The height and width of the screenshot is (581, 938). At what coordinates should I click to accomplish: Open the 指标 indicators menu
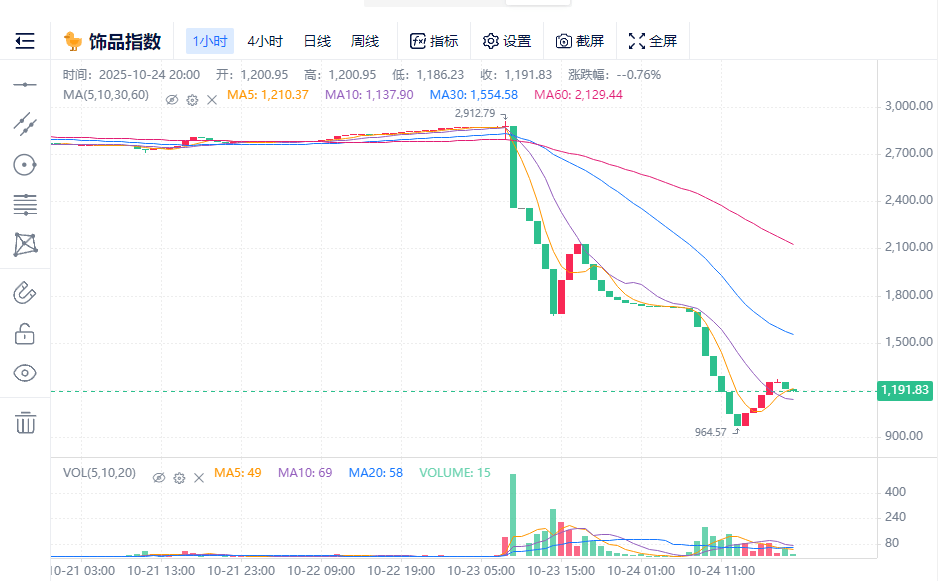(434, 41)
